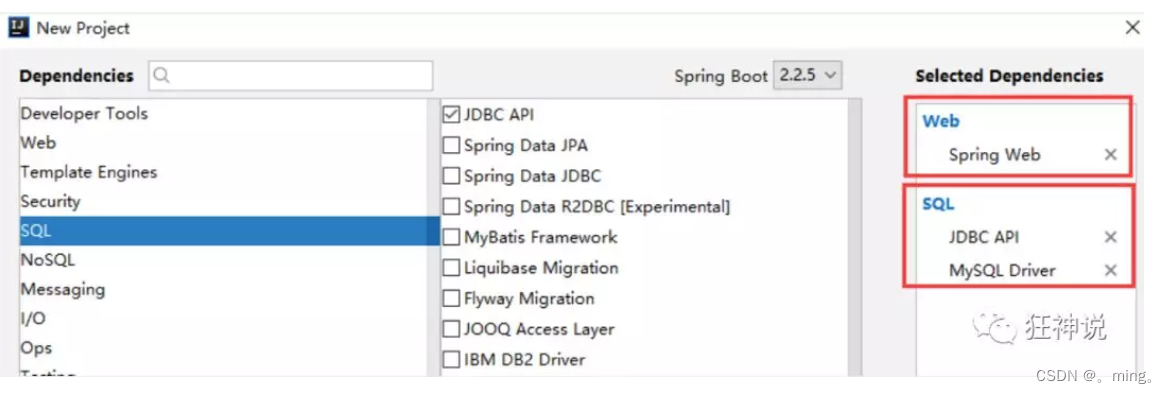Open the Spring Boot version dropdown
The width and height of the screenshot is (1167, 394).
pos(808,75)
